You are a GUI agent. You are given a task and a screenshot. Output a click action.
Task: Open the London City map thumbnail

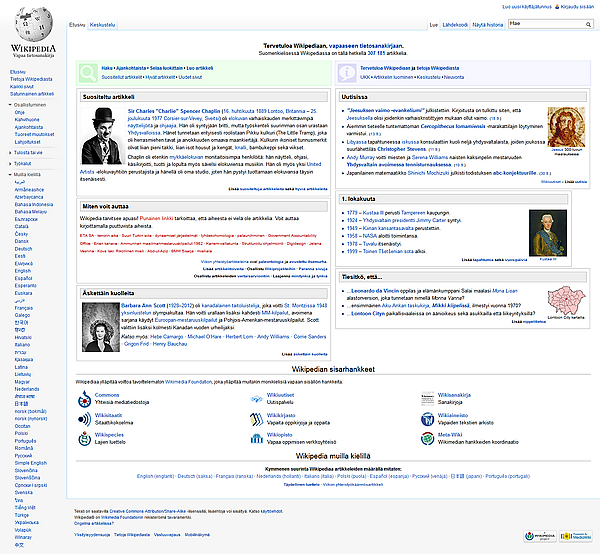tap(566, 300)
